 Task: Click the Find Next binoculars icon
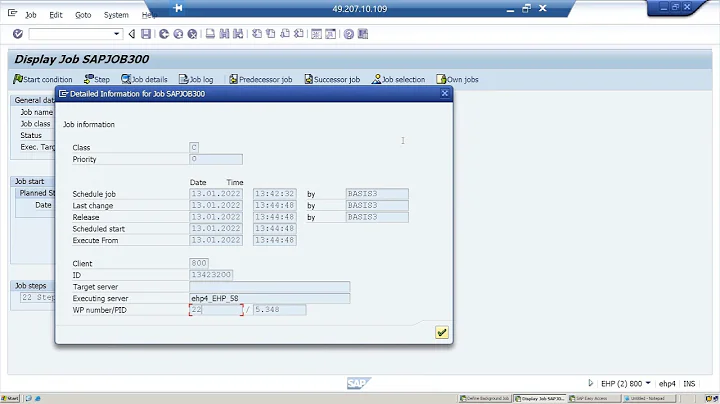pos(238,34)
